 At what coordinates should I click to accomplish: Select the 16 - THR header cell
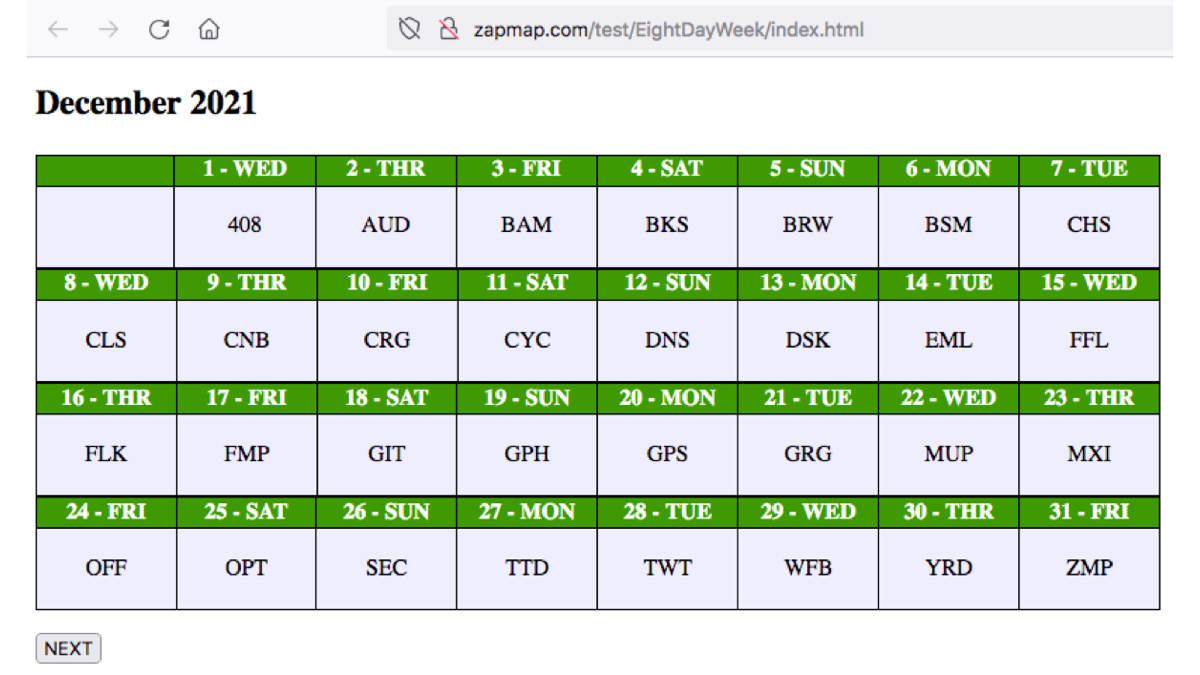tap(106, 398)
